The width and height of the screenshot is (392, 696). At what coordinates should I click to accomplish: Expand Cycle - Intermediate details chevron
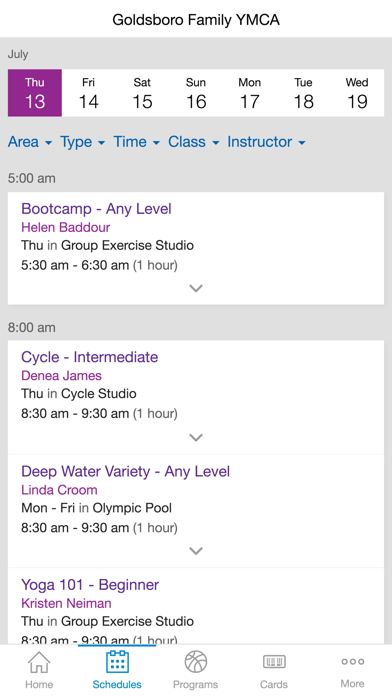[196, 438]
